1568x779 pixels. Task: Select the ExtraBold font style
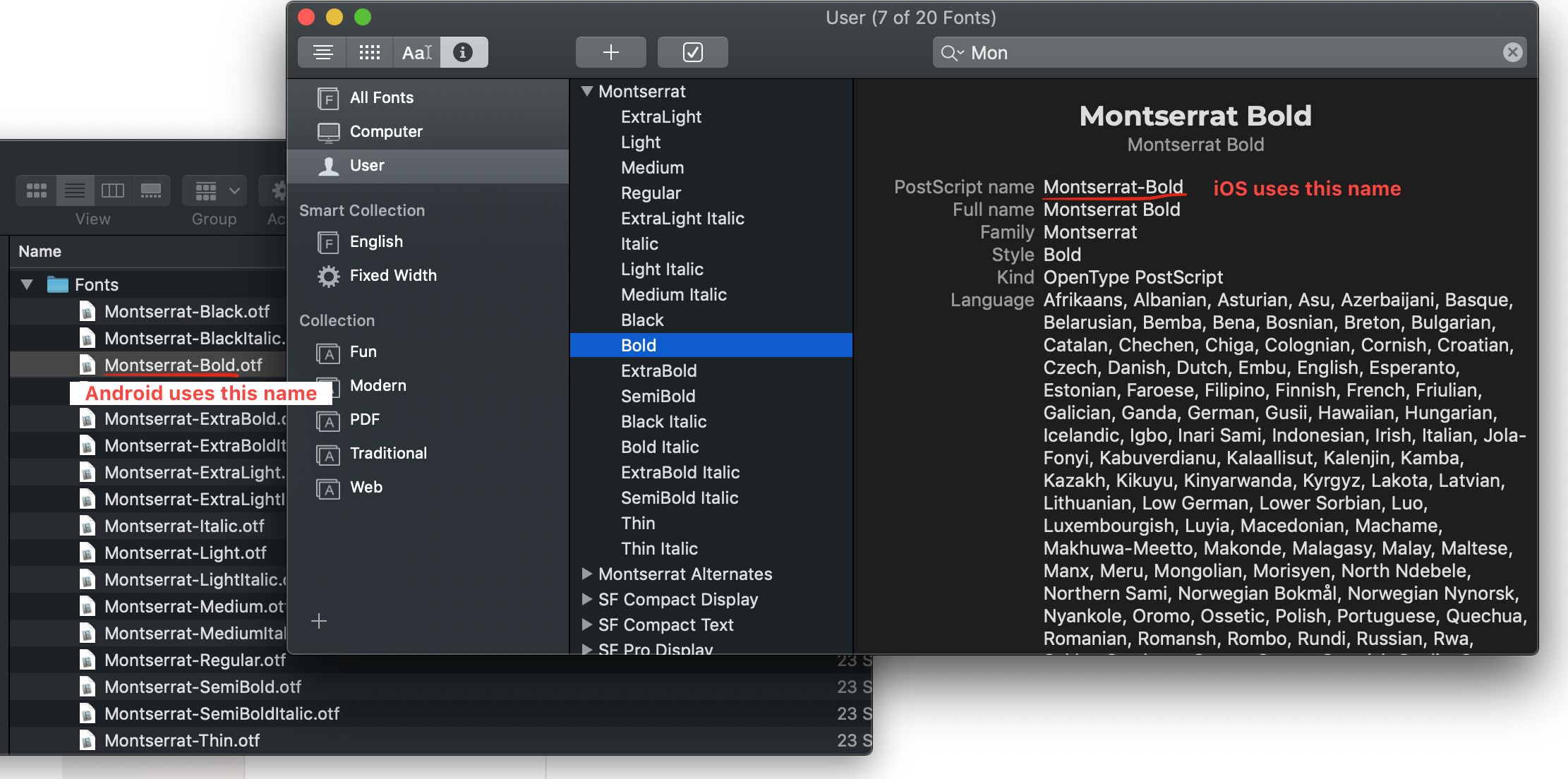pyautogui.click(x=711, y=371)
